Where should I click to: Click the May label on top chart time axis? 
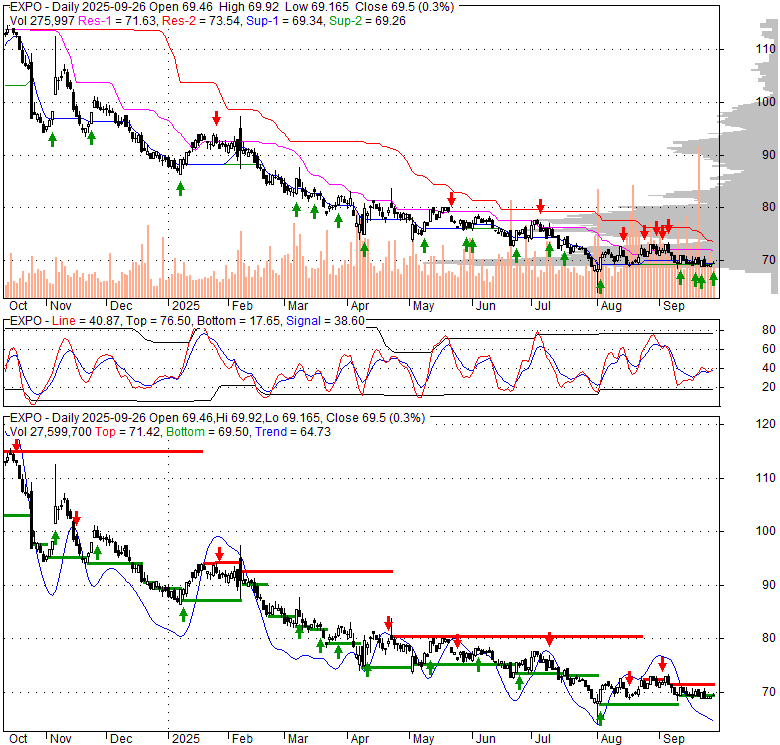[x=423, y=306]
